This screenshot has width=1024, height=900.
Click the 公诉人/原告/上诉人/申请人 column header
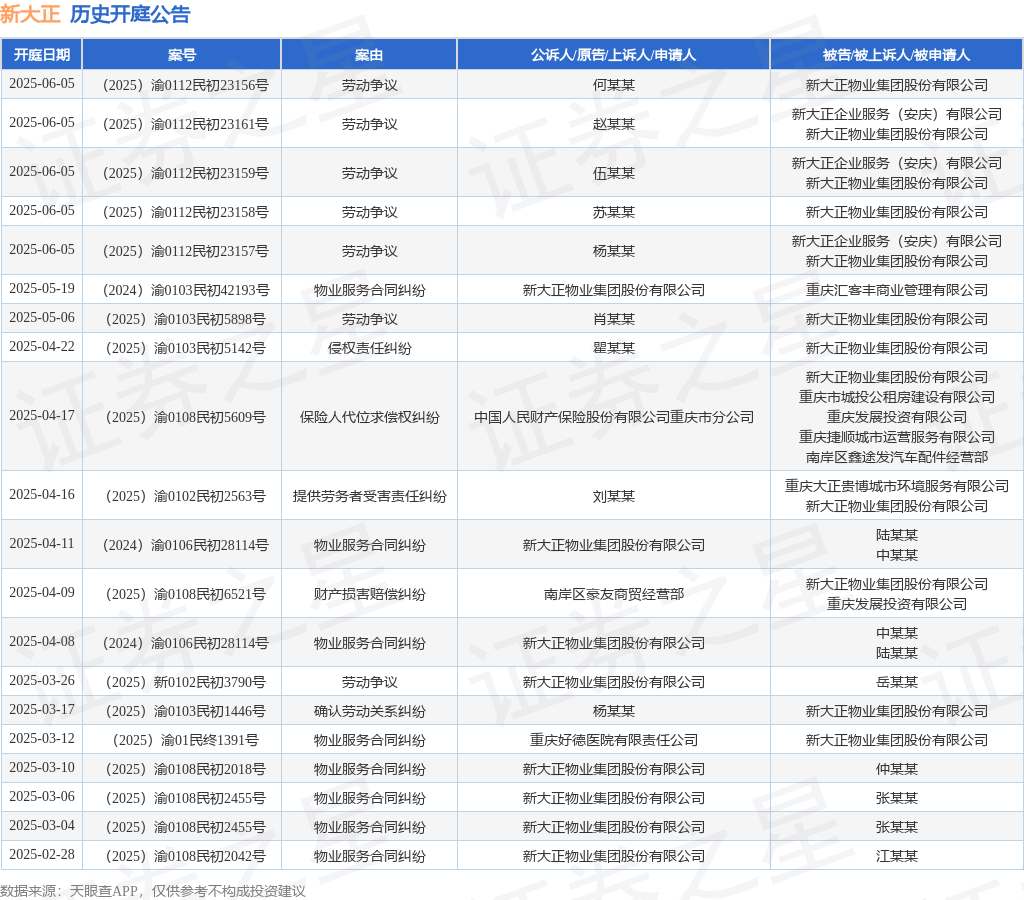pos(613,55)
